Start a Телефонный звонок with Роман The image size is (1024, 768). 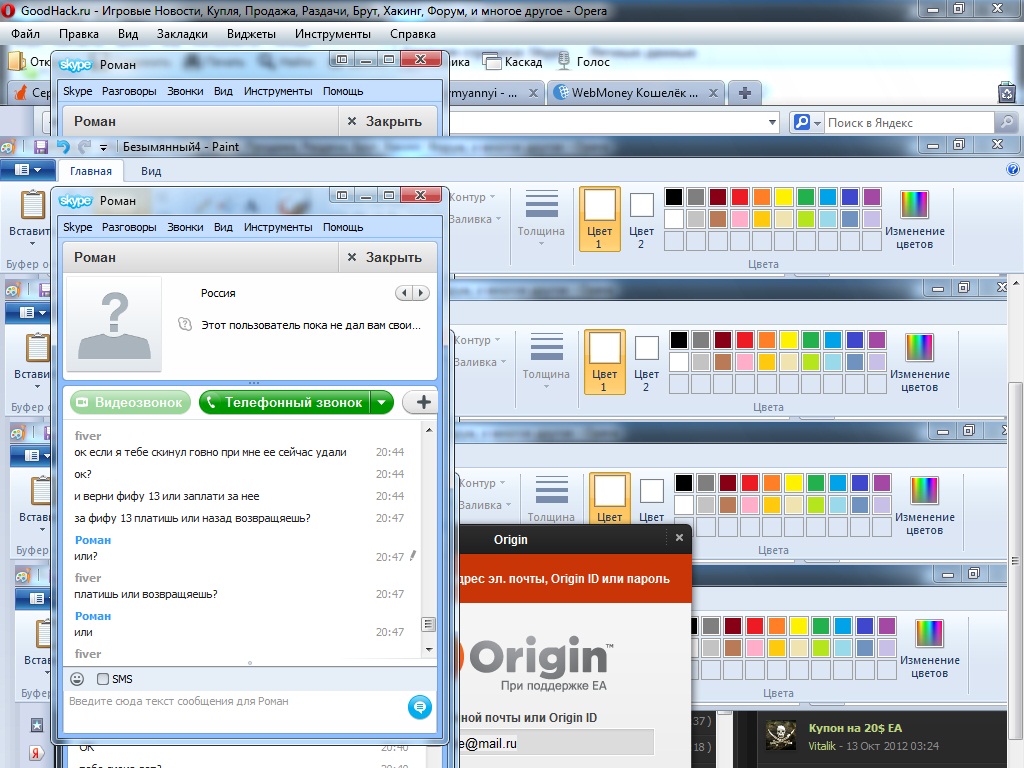(x=285, y=402)
